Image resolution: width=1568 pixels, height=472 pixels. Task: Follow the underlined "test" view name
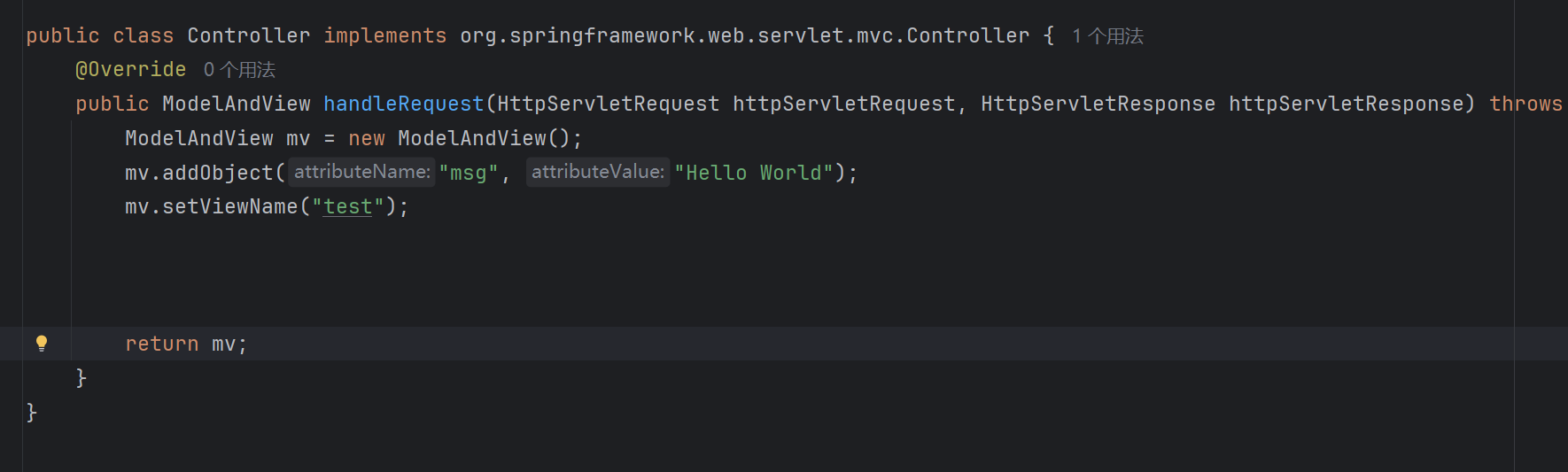[x=347, y=206]
